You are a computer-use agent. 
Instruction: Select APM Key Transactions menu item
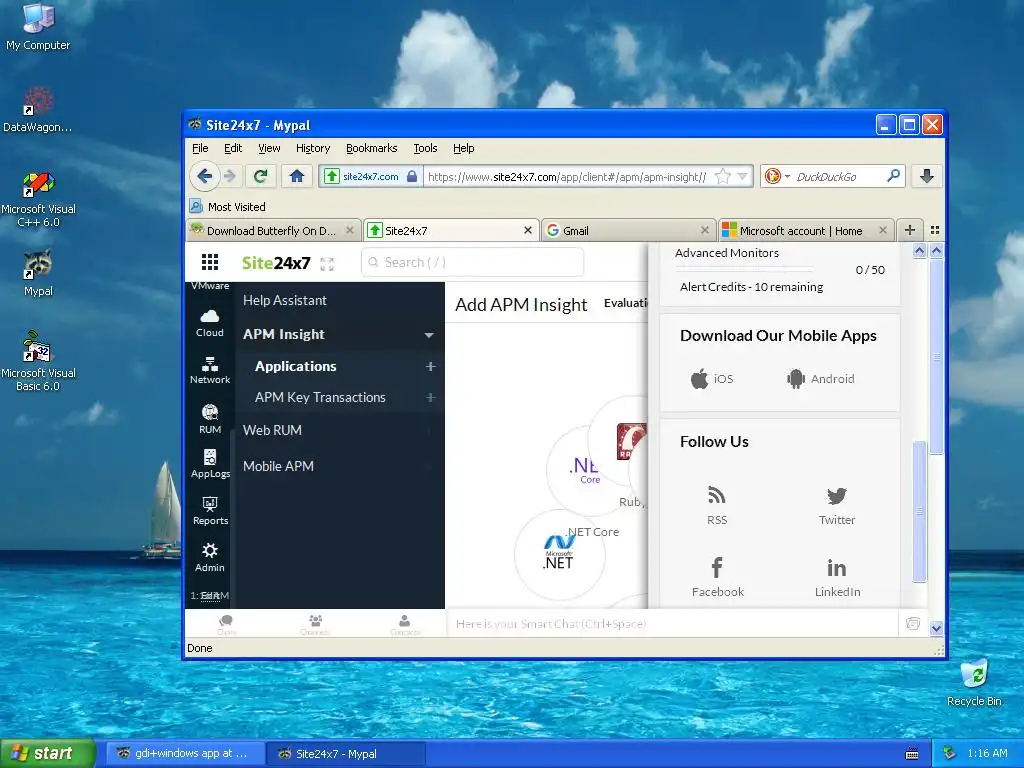[x=320, y=397]
